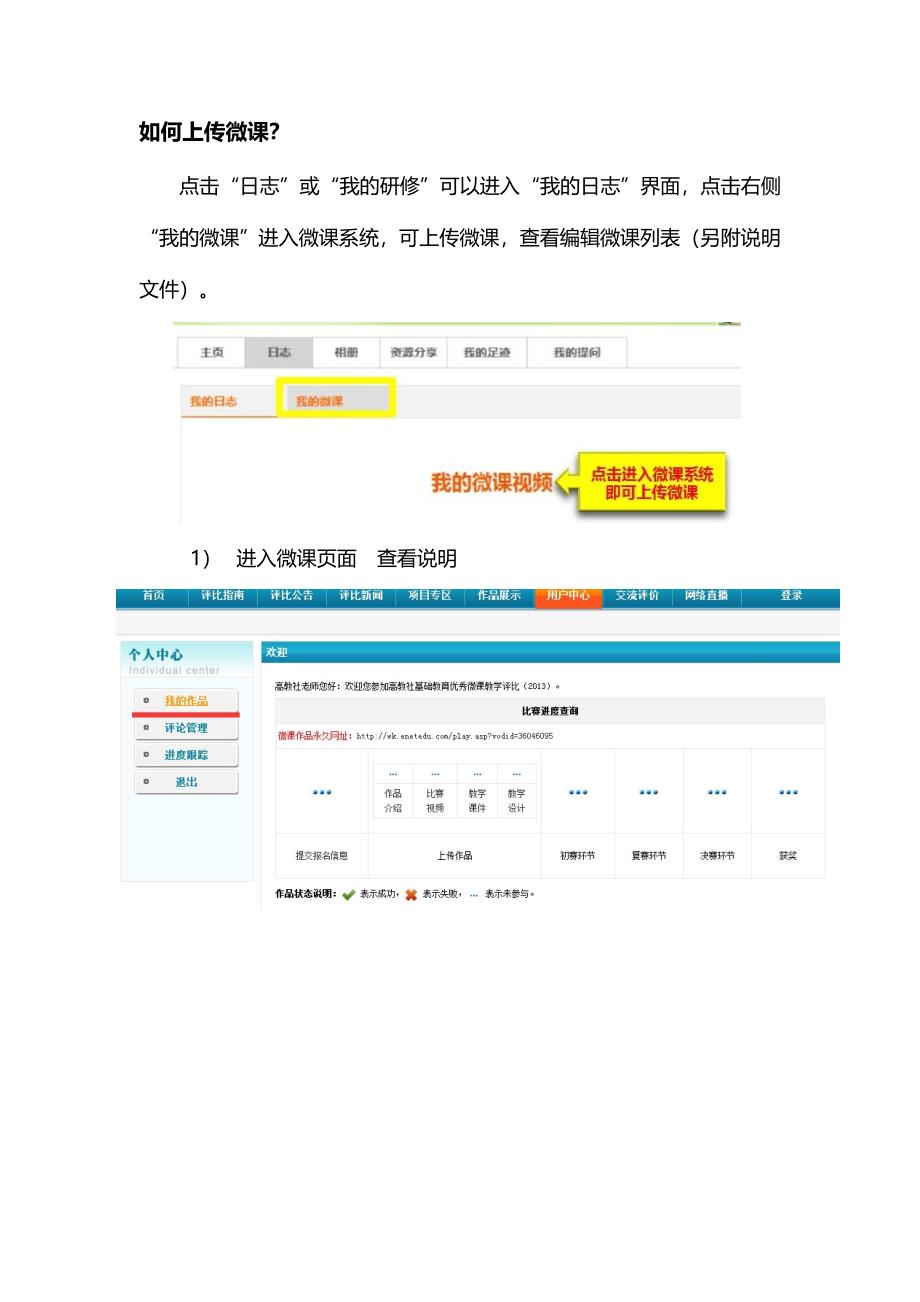This screenshot has width=920, height=1302.
Task: Click the status dots above 提交报名信息
Action: point(321,792)
